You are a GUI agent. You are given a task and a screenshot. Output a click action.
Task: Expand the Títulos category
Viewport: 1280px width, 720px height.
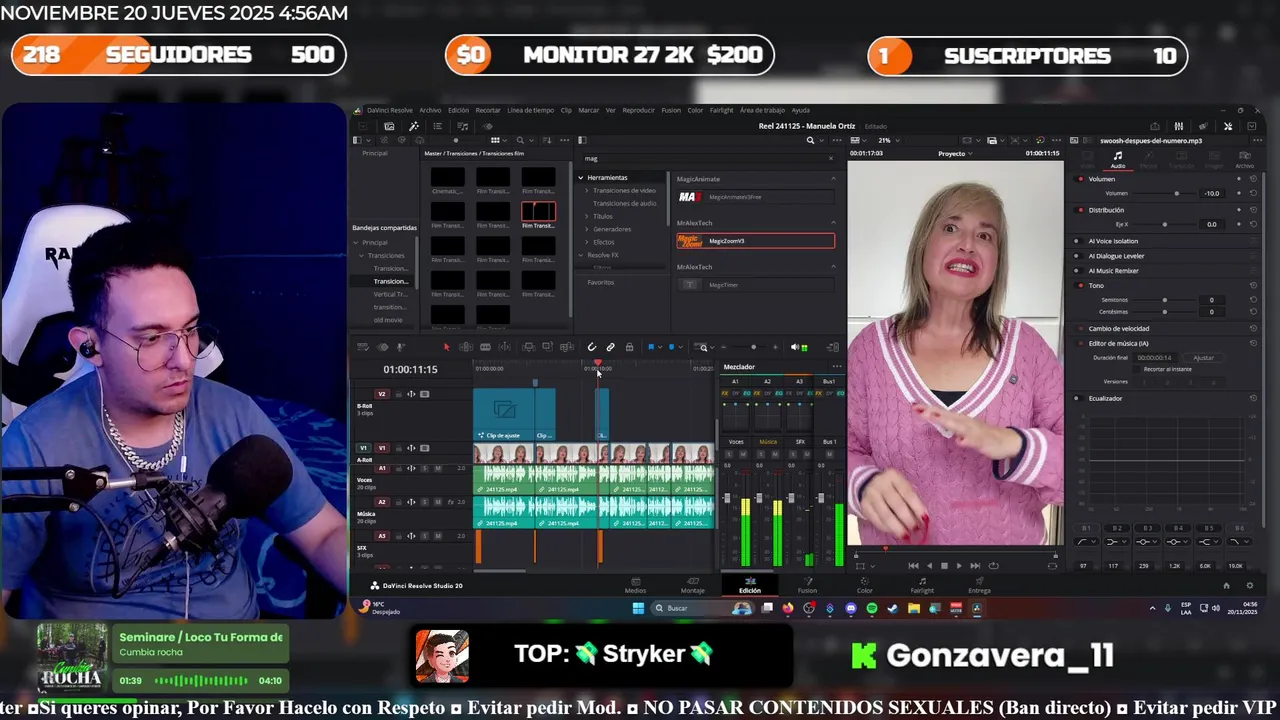[588, 216]
